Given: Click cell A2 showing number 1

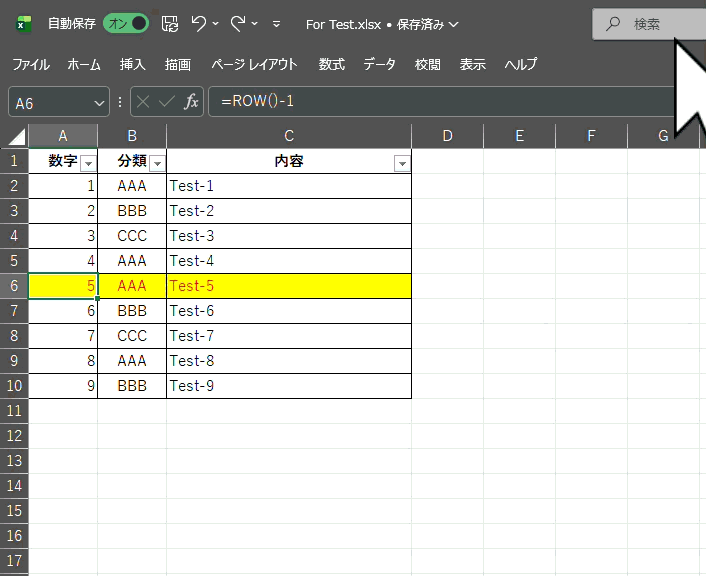Looking at the screenshot, I should coord(63,186).
